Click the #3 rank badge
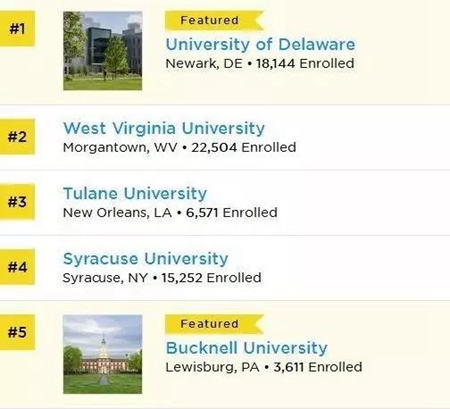The width and height of the screenshot is (450, 409). point(17,202)
